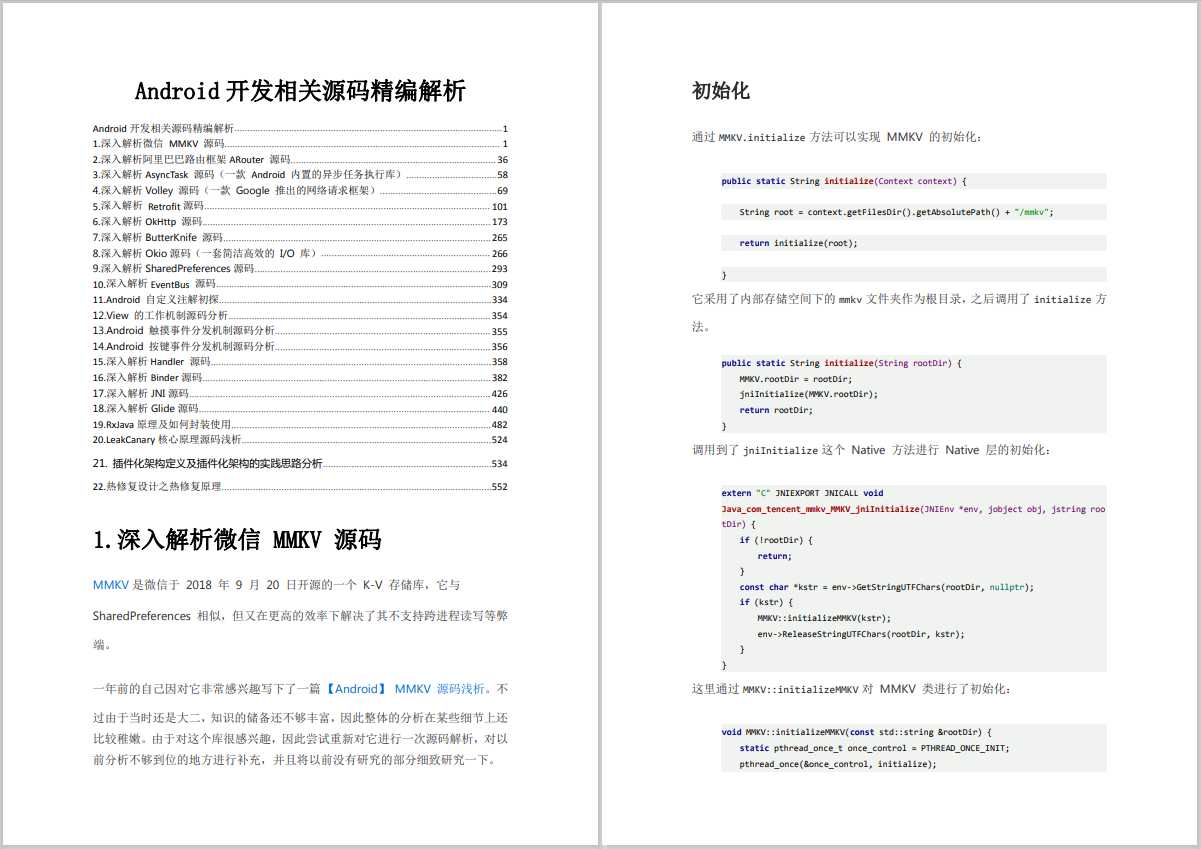Click the ButterKnife 源码 chapter entry
This screenshot has height=849, width=1201.
170,238
